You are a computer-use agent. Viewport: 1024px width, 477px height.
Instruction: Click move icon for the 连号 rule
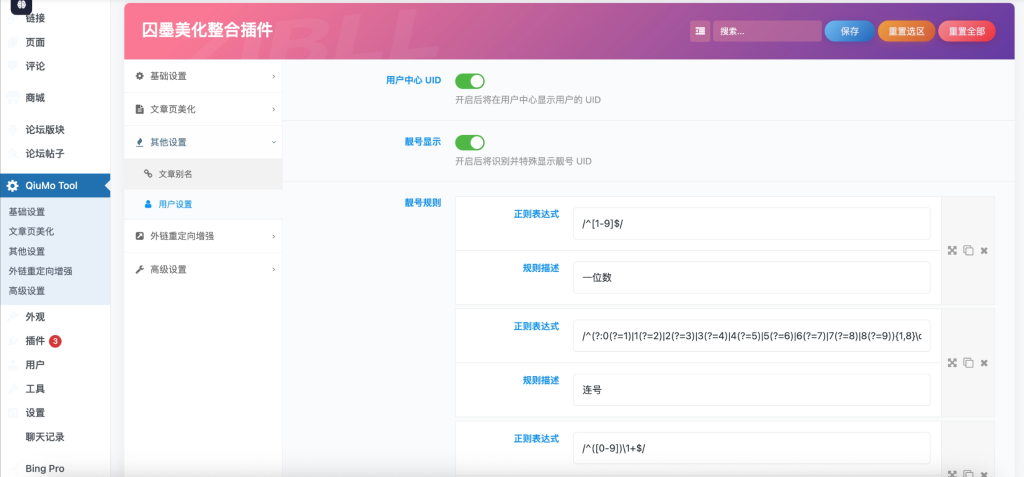coord(952,363)
